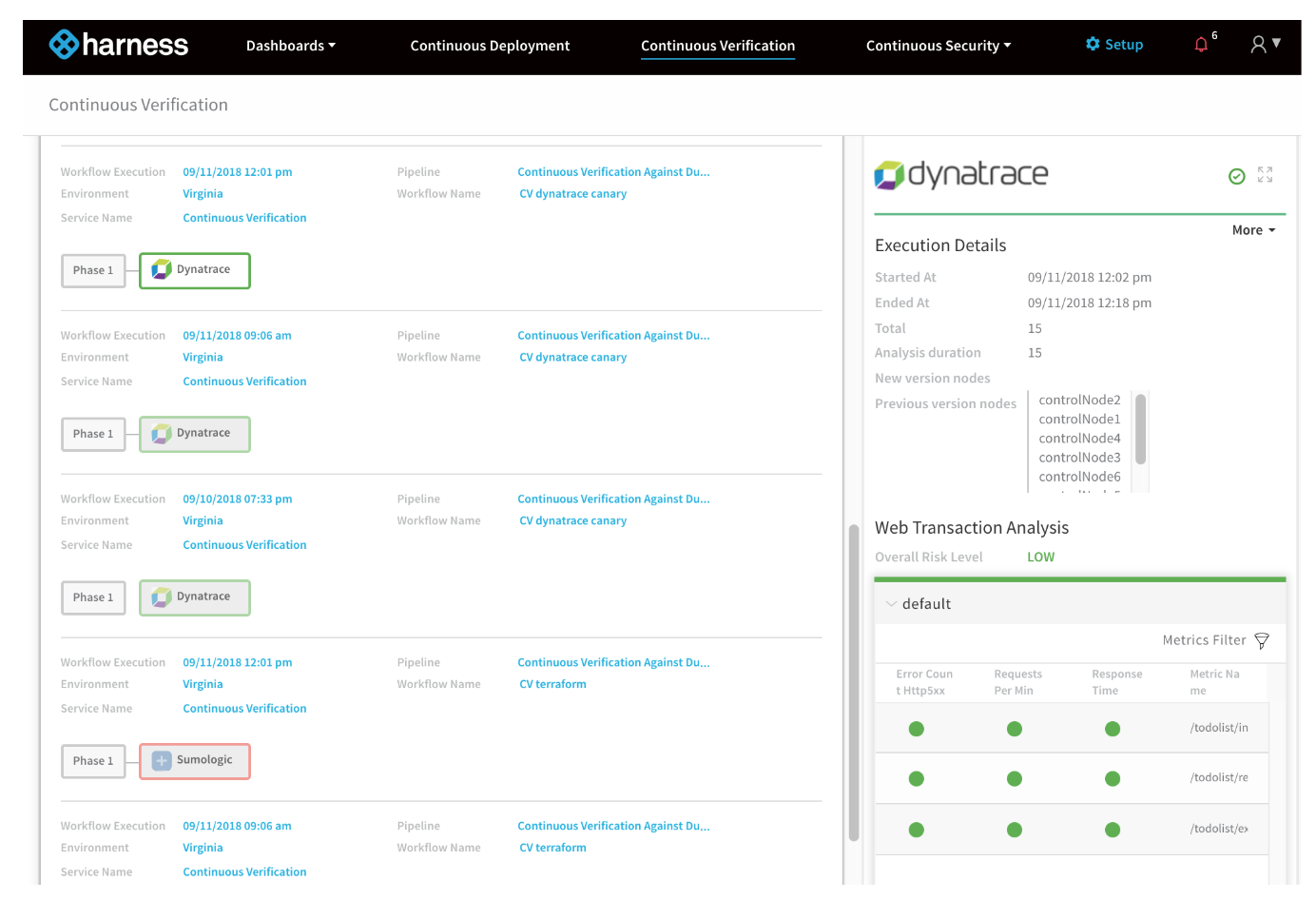This screenshot has width=1316, height=900.
Task: Click the executions list scrollbar
Action: pyautogui.click(x=854, y=682)
